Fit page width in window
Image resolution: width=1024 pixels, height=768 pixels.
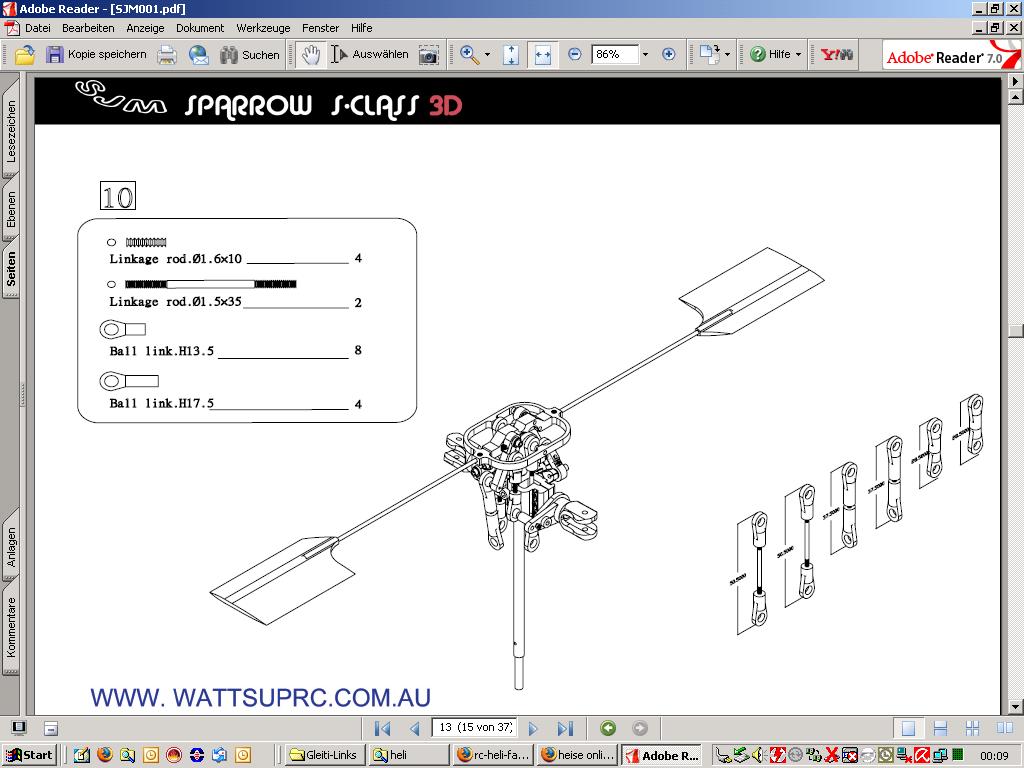coord(543,55)
